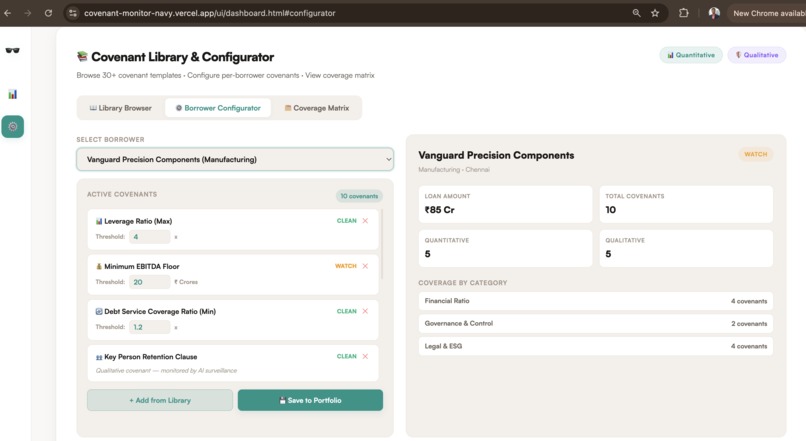
Task: Remove the Leverage Ratio (Max) covenant
Action: point(365,220)
